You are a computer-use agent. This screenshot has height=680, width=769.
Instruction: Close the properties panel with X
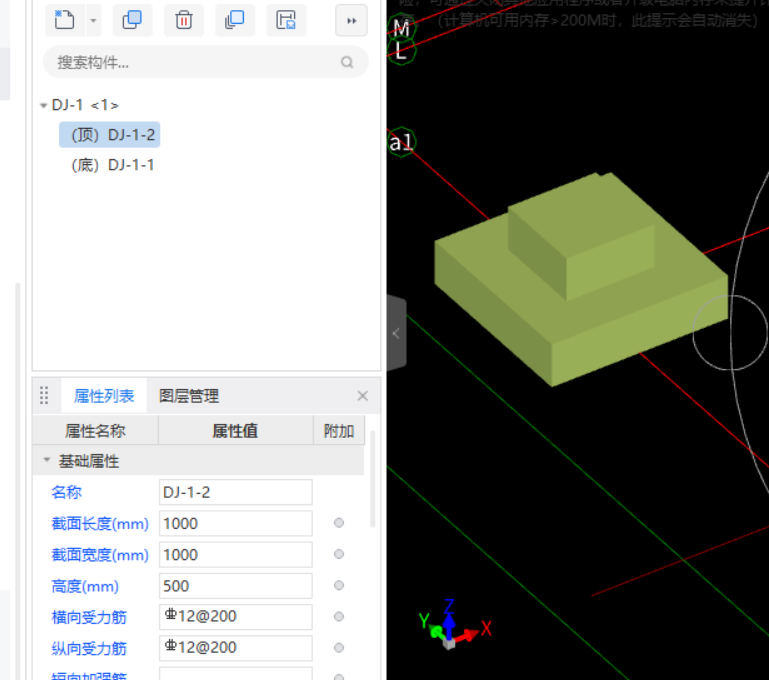[x=362, y=396]
